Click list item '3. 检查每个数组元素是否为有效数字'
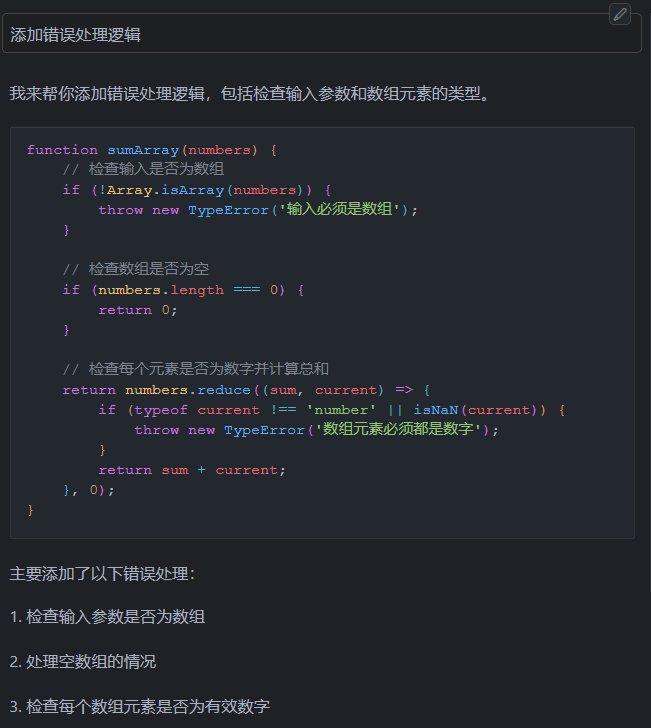651x728 pixels. click(140, 707)
